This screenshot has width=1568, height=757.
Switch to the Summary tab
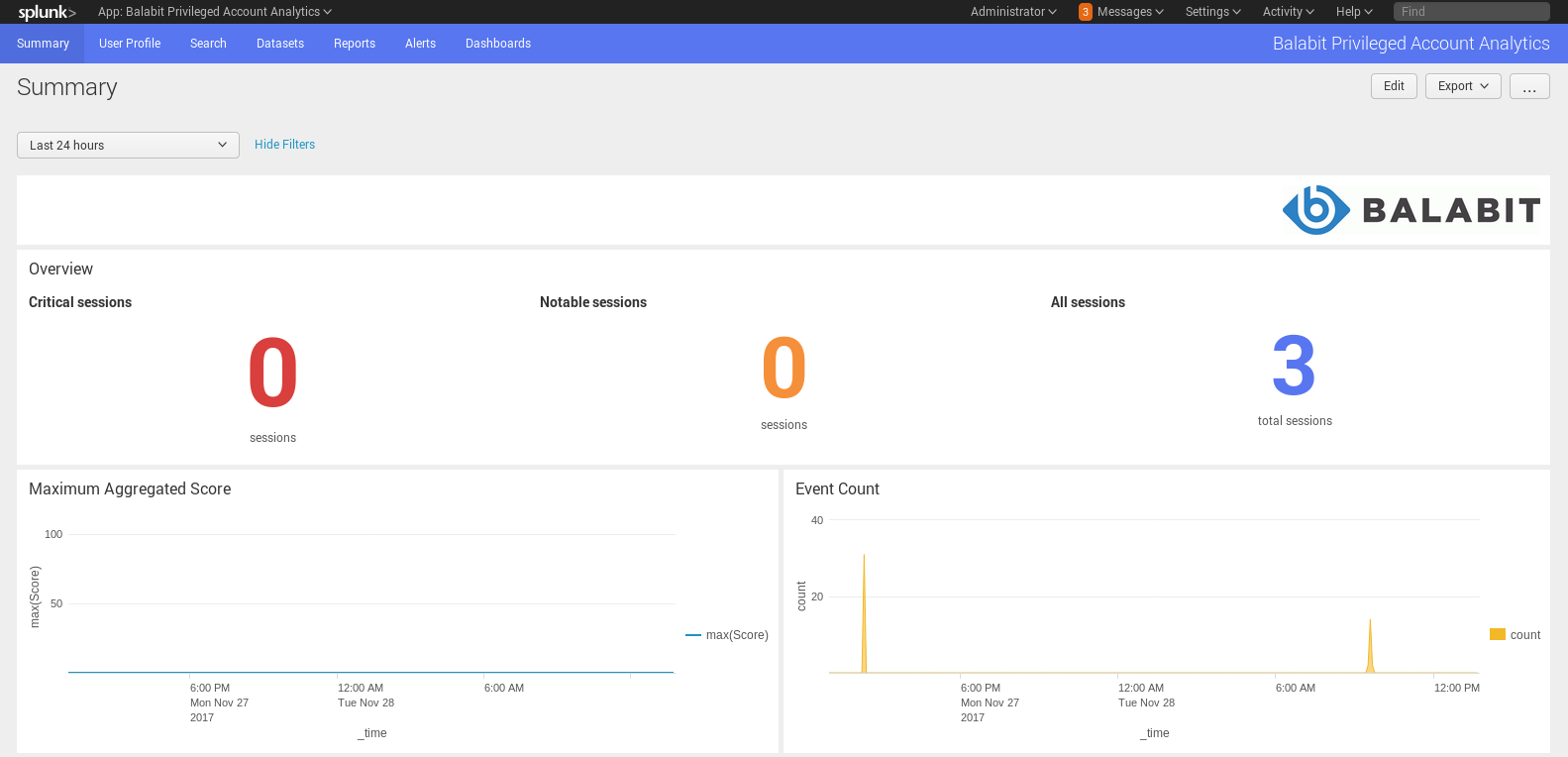[x=43, y=44]
